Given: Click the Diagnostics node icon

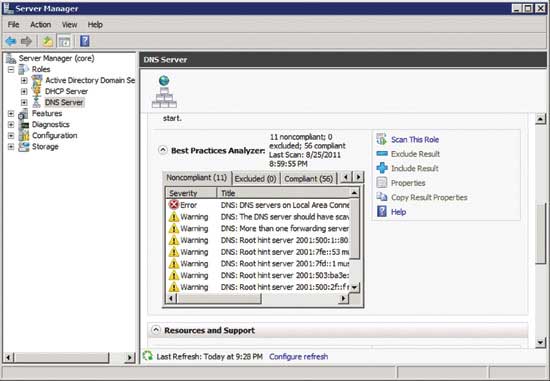Looking at the screenshot, I should coord(24,125).
